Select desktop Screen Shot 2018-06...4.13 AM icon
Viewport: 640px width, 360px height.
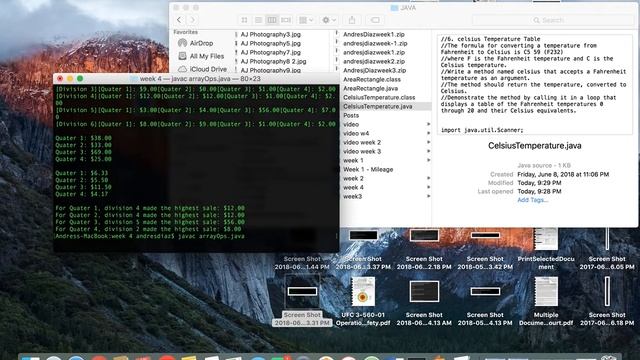(424, 291)
